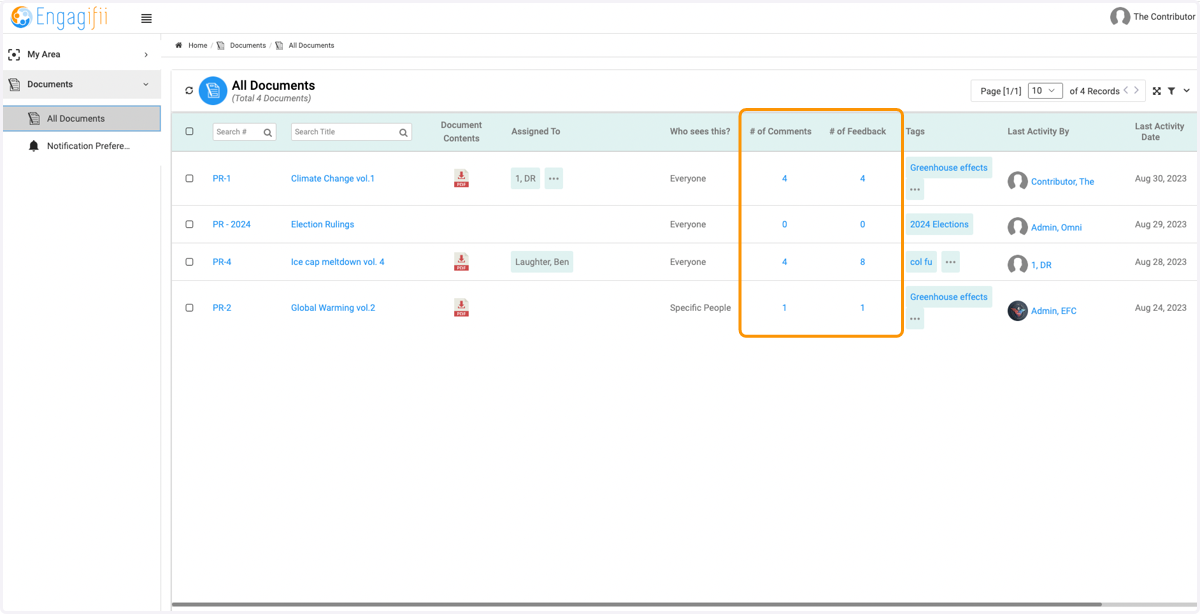Click the horizontal scrollbar at bottom
This screenshot has height=614, width=1200.
(x=637, y=604)
